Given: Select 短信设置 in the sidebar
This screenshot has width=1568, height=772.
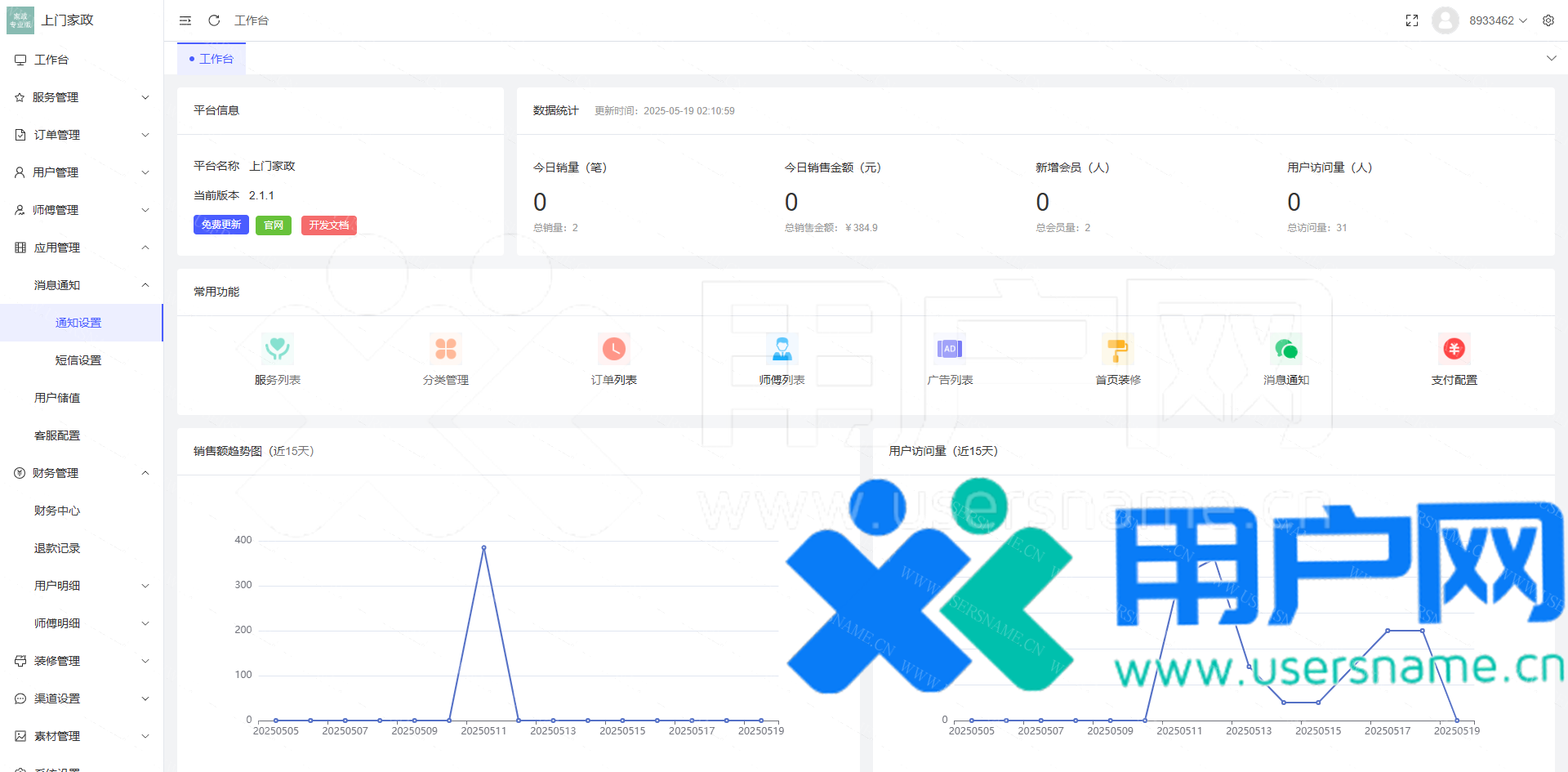Looking at the screenshot, I should click(78, 360).
